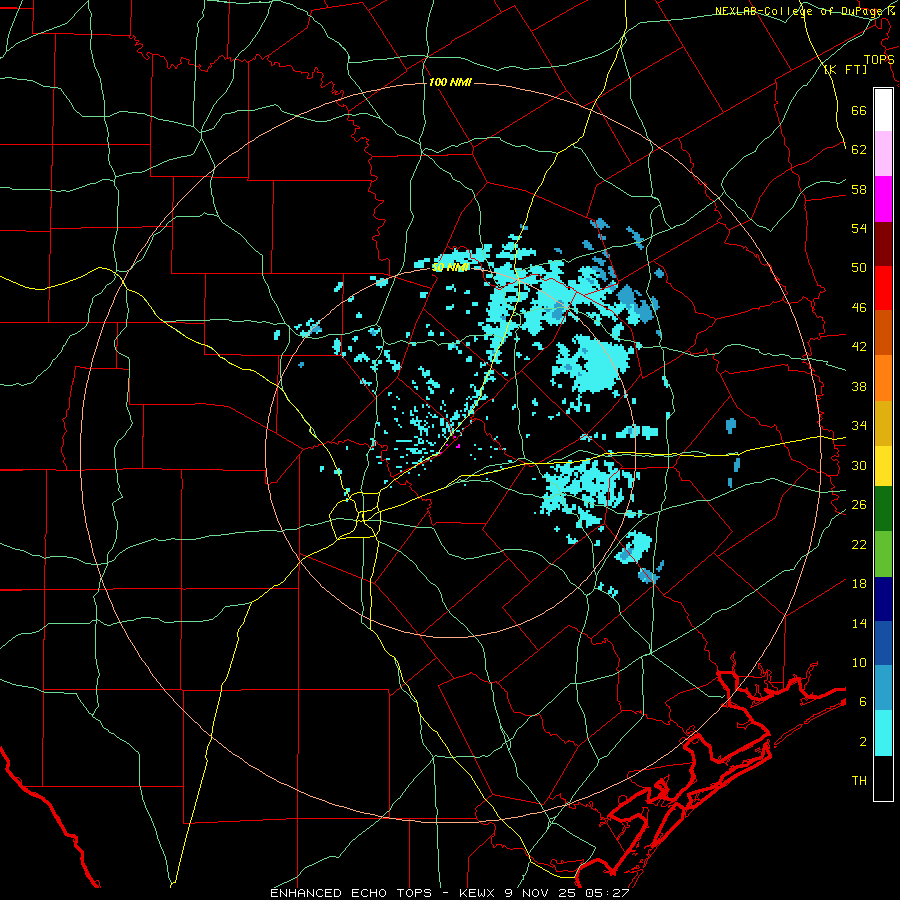The image size is (900, 900).
Task: Click the magenta 58 kft legend swatch
Action: point(883,199)
